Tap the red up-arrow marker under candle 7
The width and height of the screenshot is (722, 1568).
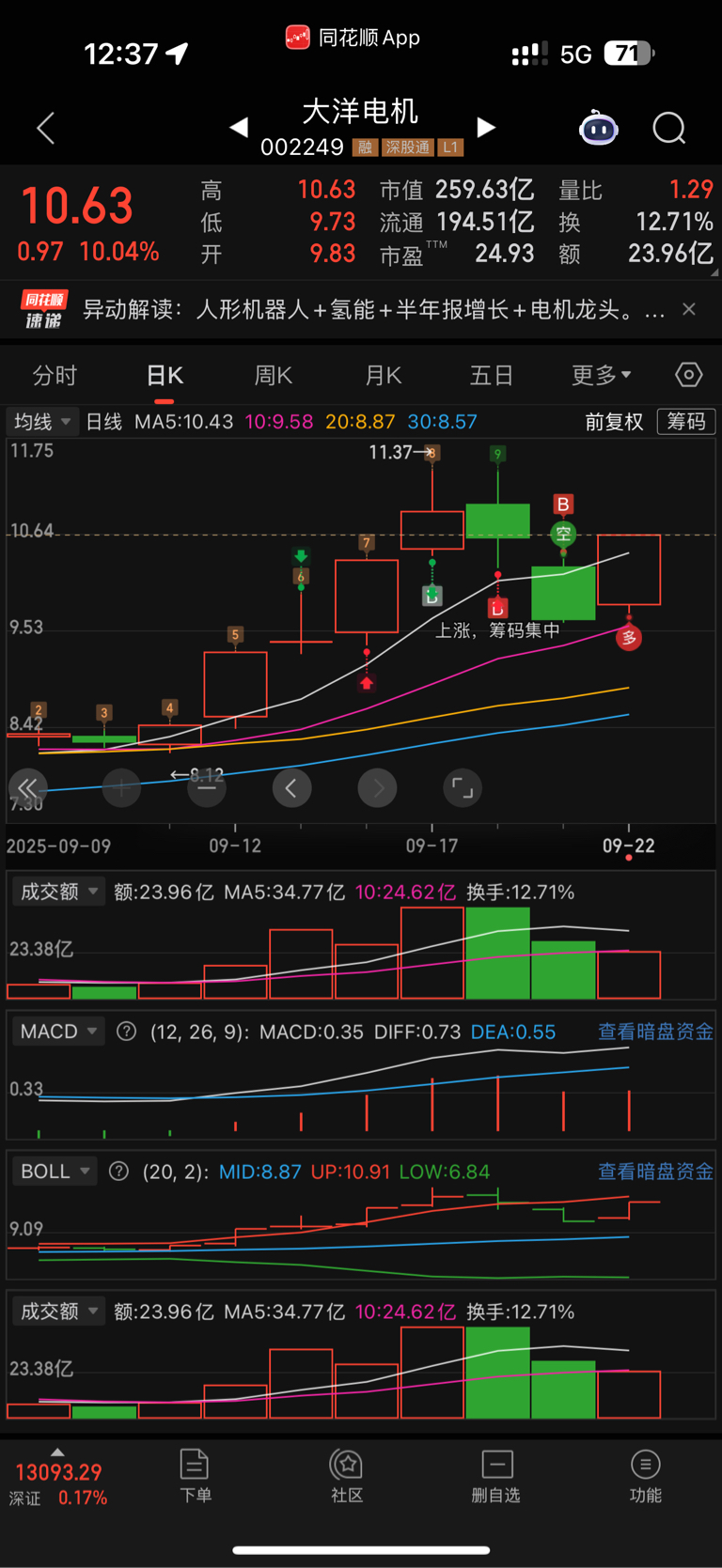pyautogui.click(x=367, y=682)
